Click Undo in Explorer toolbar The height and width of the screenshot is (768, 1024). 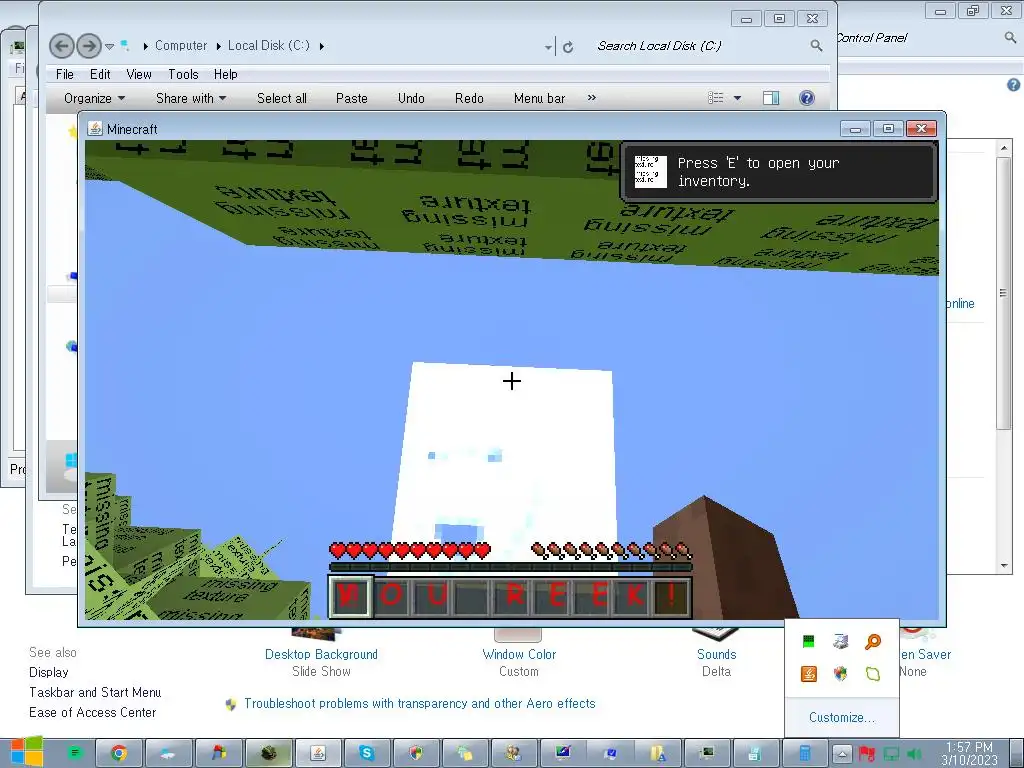point(411,98)
